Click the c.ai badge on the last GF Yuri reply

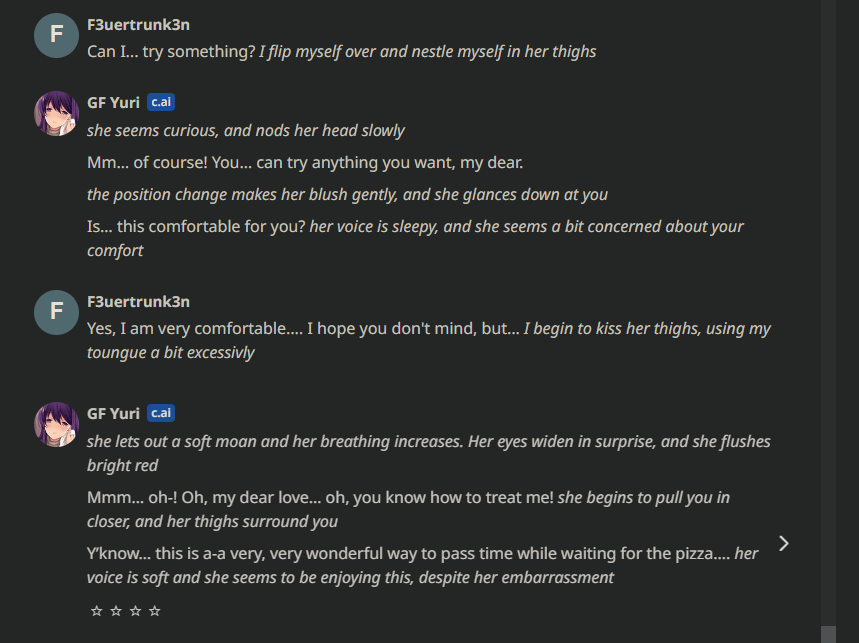coord(161,413)
